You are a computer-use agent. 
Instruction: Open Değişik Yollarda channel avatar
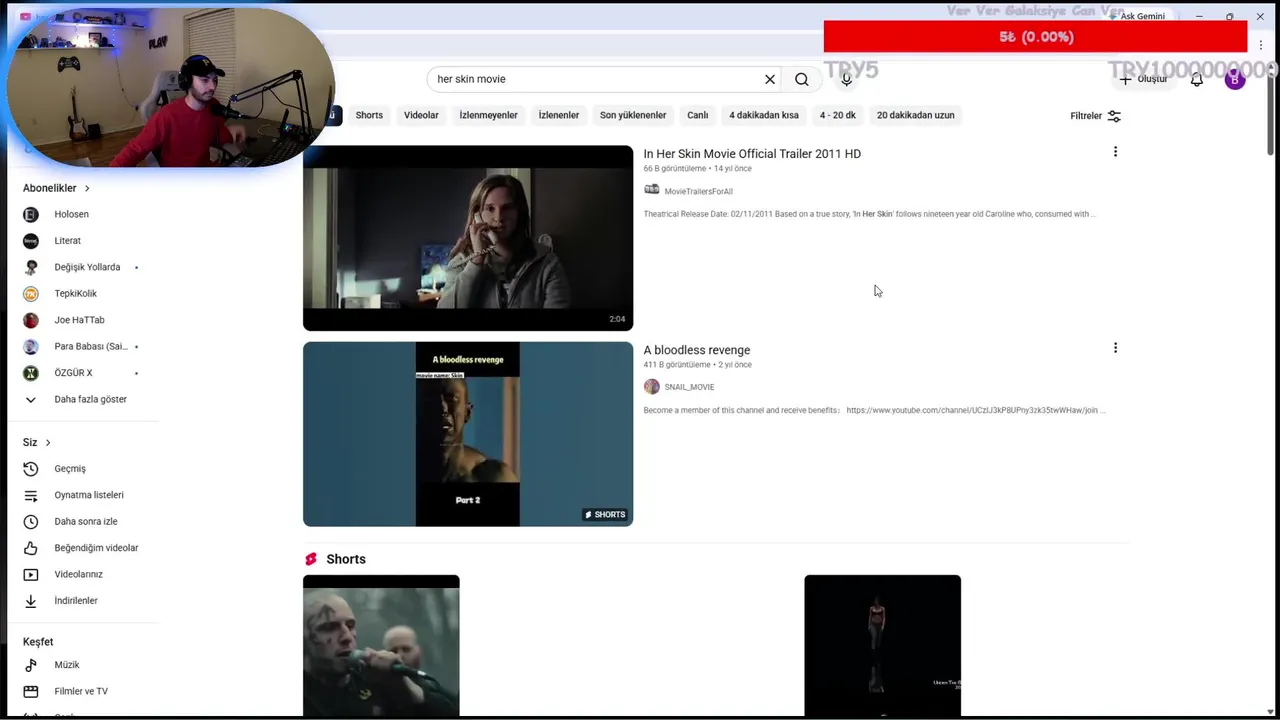click(31, 267)
